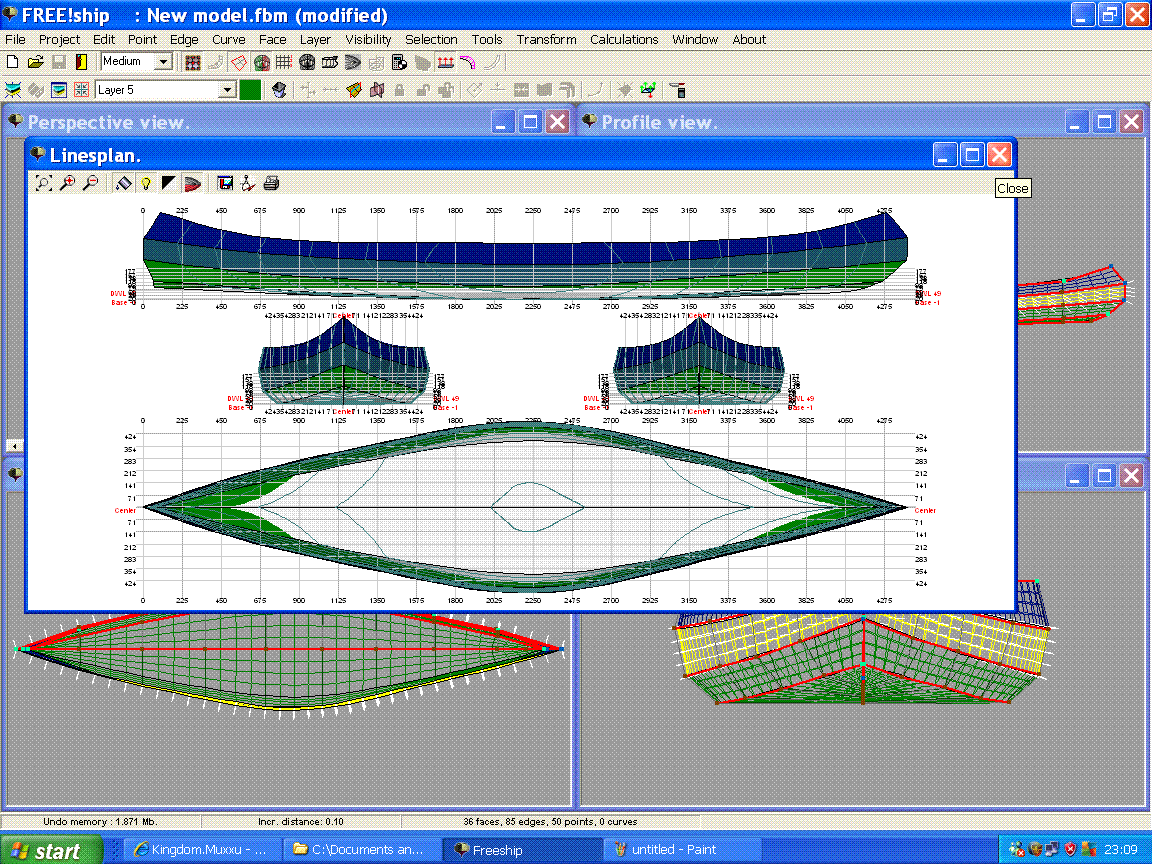Toggle control net visibility
This screenshot has width=1152, height=864.
point(193,62)
